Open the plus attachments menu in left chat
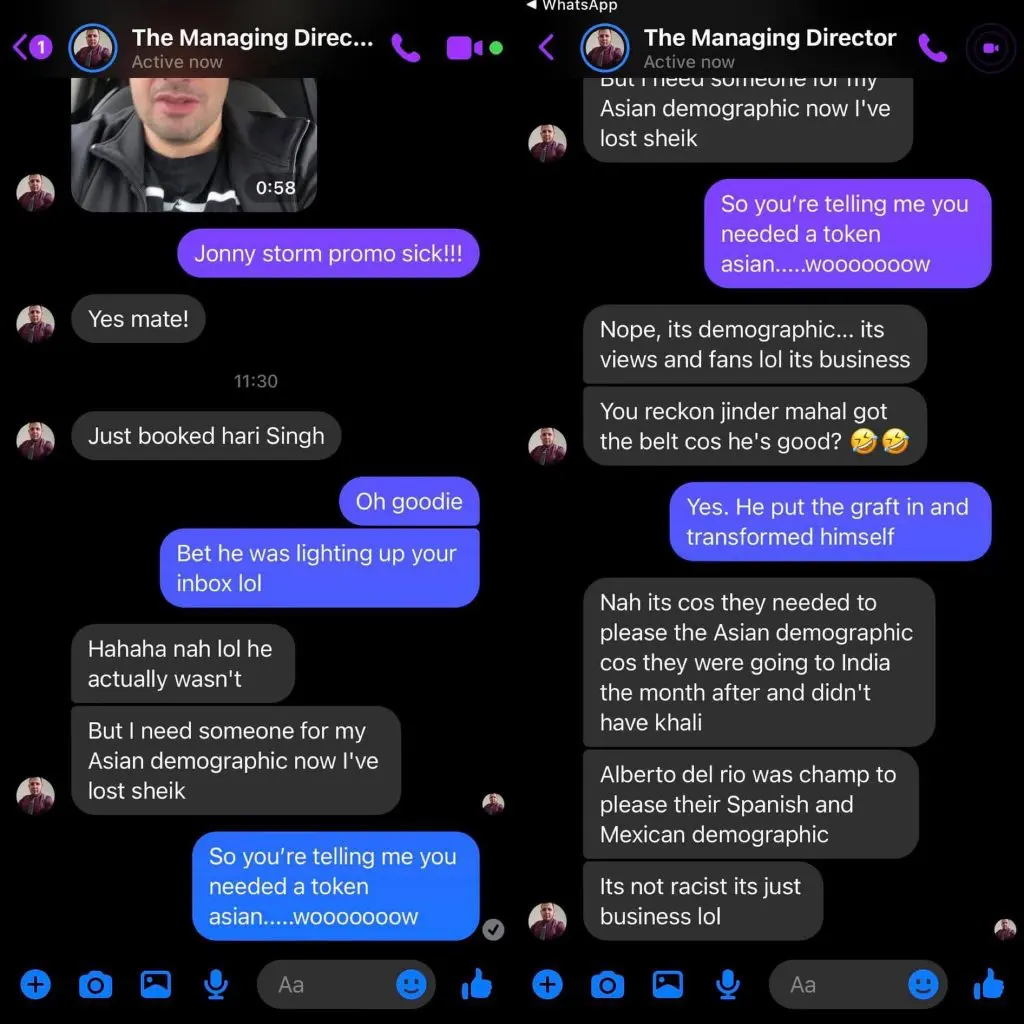The image size is (1024, 1024). pyautogui.click(x=35, y=984)
